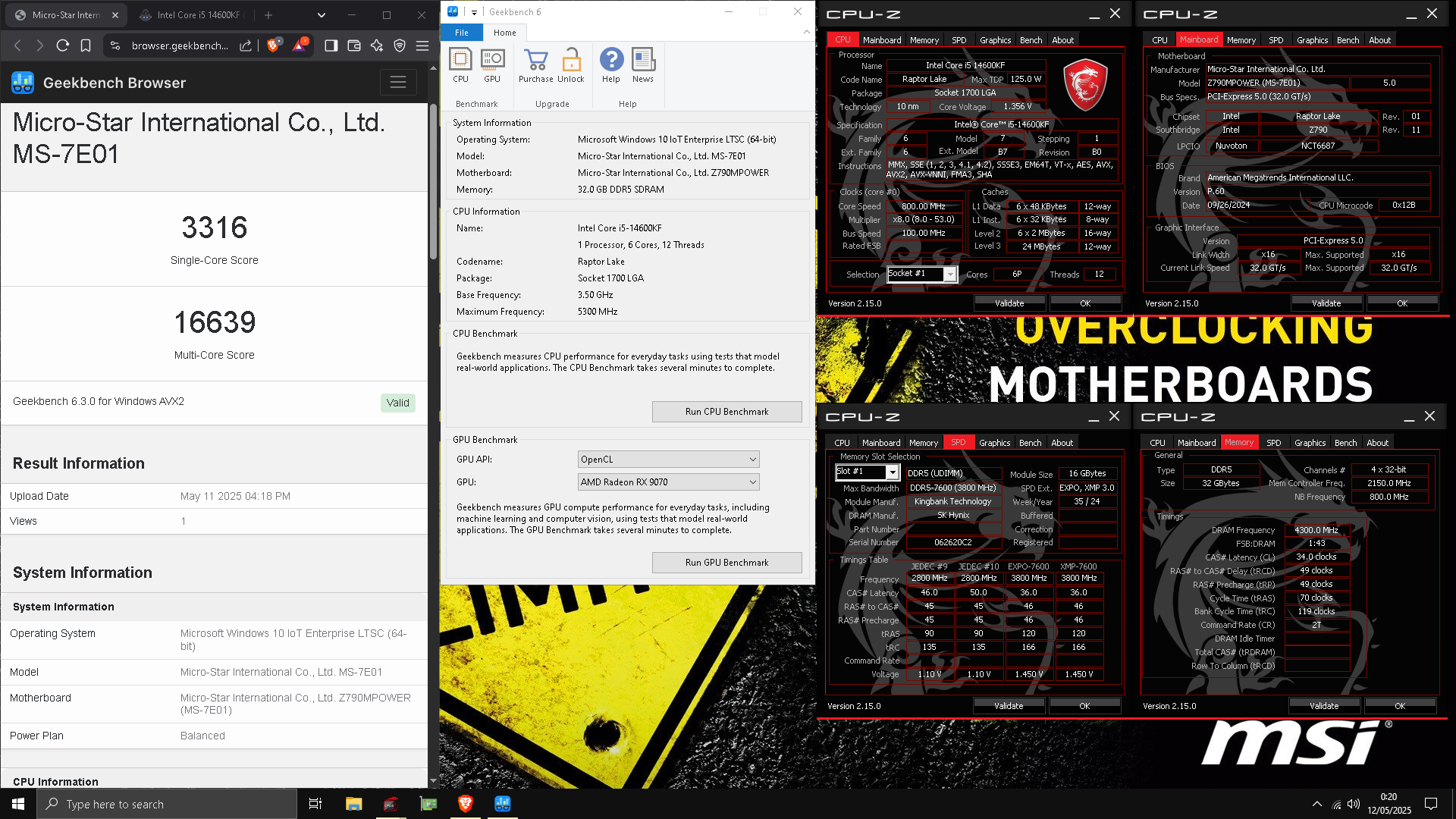Open the browser tab list chevron

tap(321, 14)
